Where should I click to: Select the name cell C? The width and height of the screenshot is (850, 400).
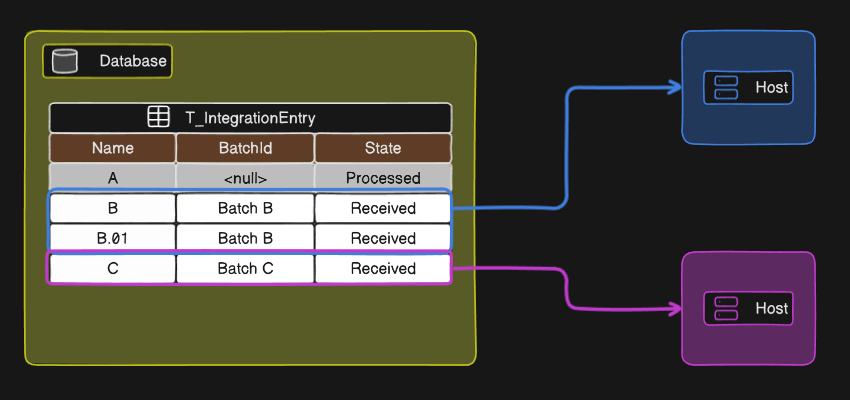[113, 268]
